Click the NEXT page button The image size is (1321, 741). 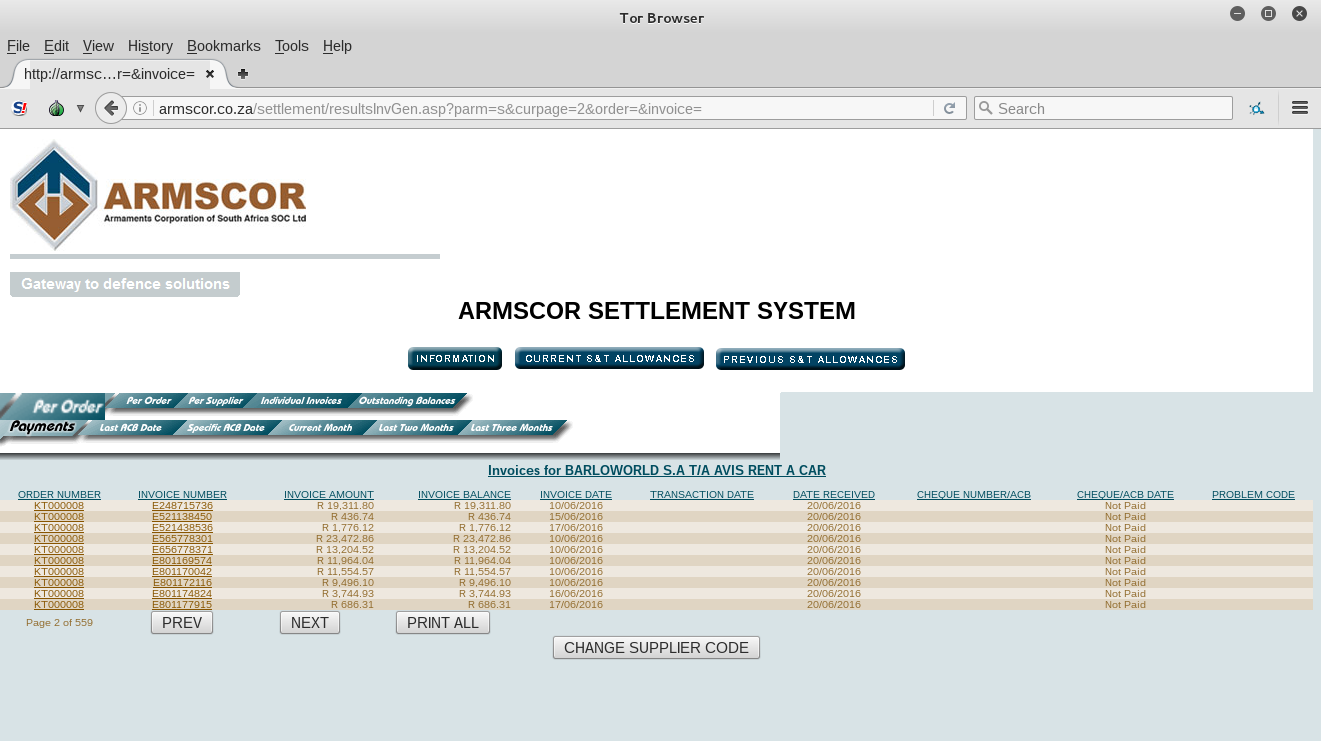[310, 623]
